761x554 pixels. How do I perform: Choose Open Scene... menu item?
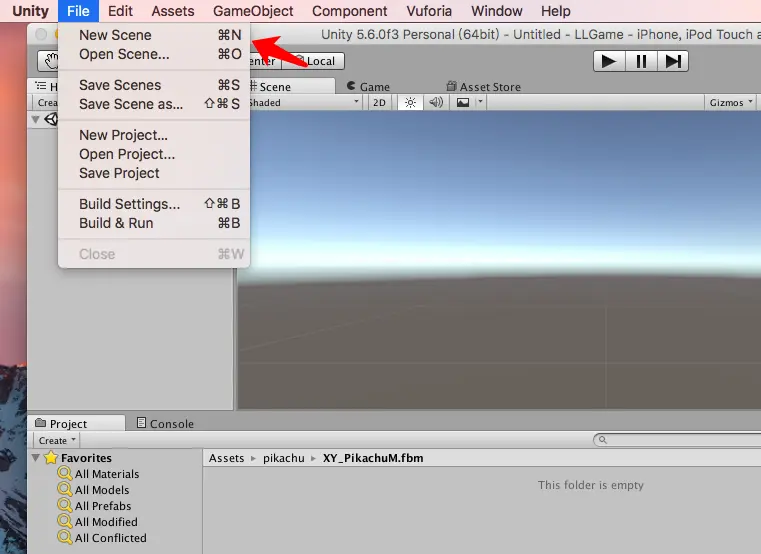coord(154,54)
